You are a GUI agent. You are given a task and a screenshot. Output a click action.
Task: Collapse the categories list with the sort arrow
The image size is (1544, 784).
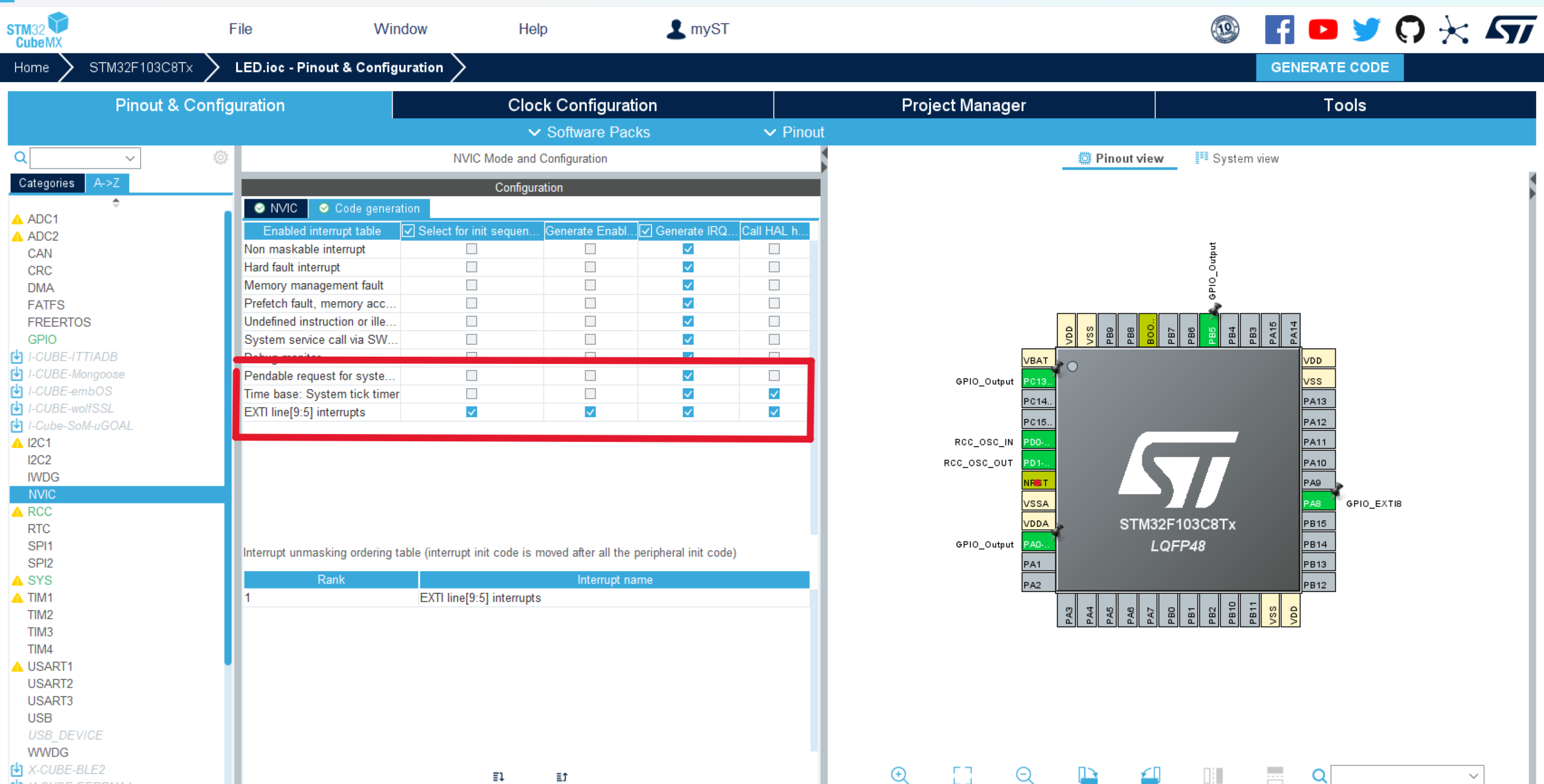(x=116, y=202)
